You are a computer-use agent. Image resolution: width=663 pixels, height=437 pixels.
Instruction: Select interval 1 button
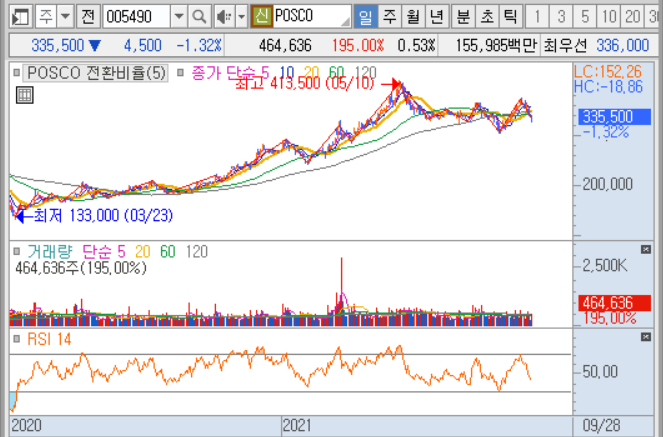coord(537,17)
